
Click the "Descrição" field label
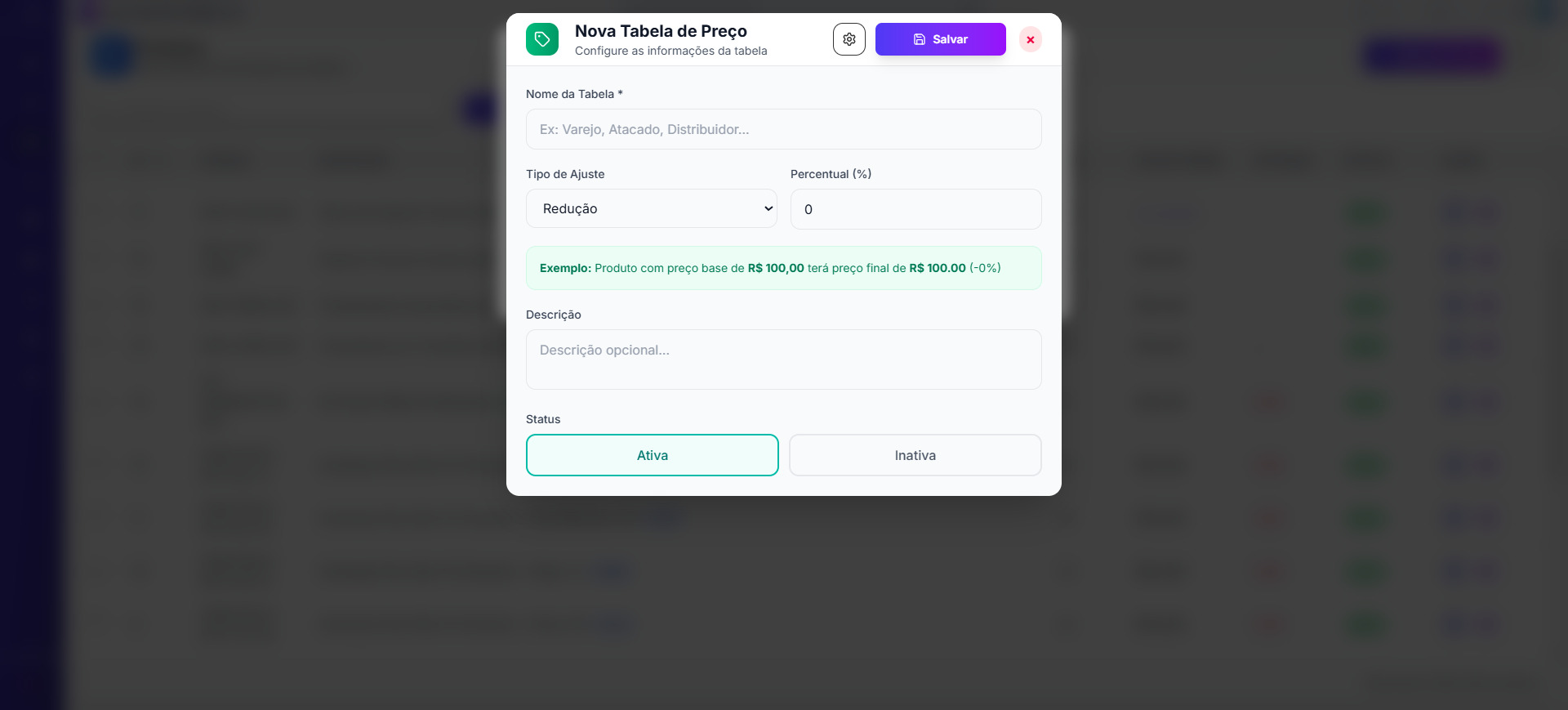pos(554,315)
